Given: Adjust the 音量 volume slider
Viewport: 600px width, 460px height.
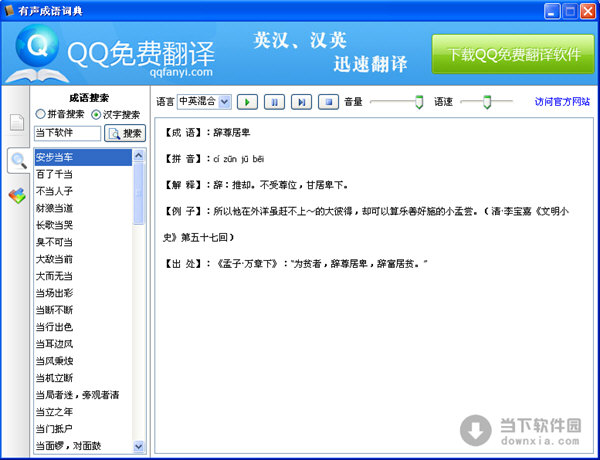Looking at the screenshot, I should [x=419, y=102].
